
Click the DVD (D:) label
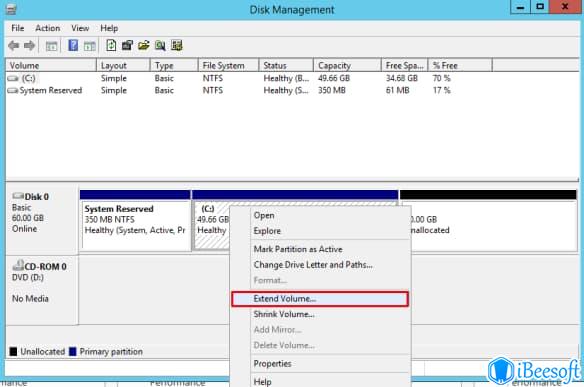[28, 277]
